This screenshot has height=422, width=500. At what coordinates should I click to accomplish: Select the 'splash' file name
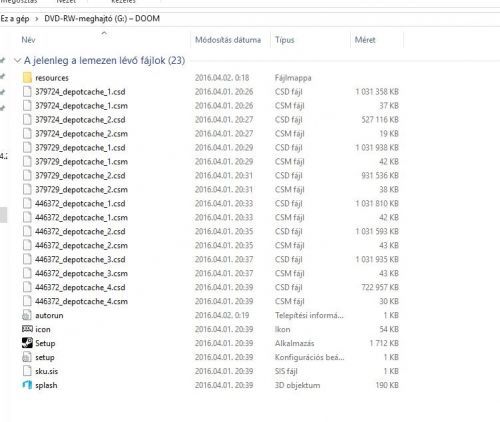(46, 386)
